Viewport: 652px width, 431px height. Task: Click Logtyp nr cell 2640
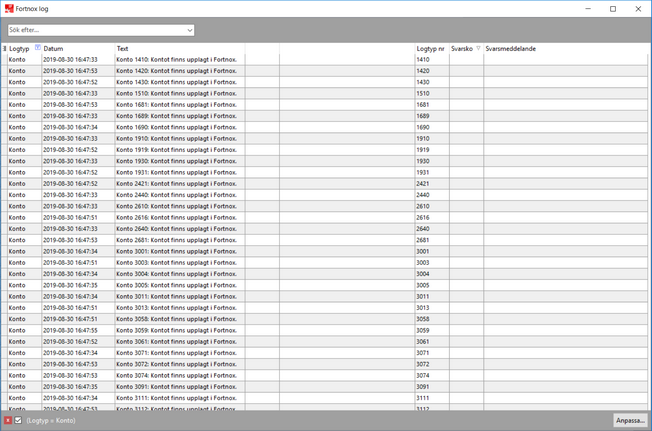(432, 229)
